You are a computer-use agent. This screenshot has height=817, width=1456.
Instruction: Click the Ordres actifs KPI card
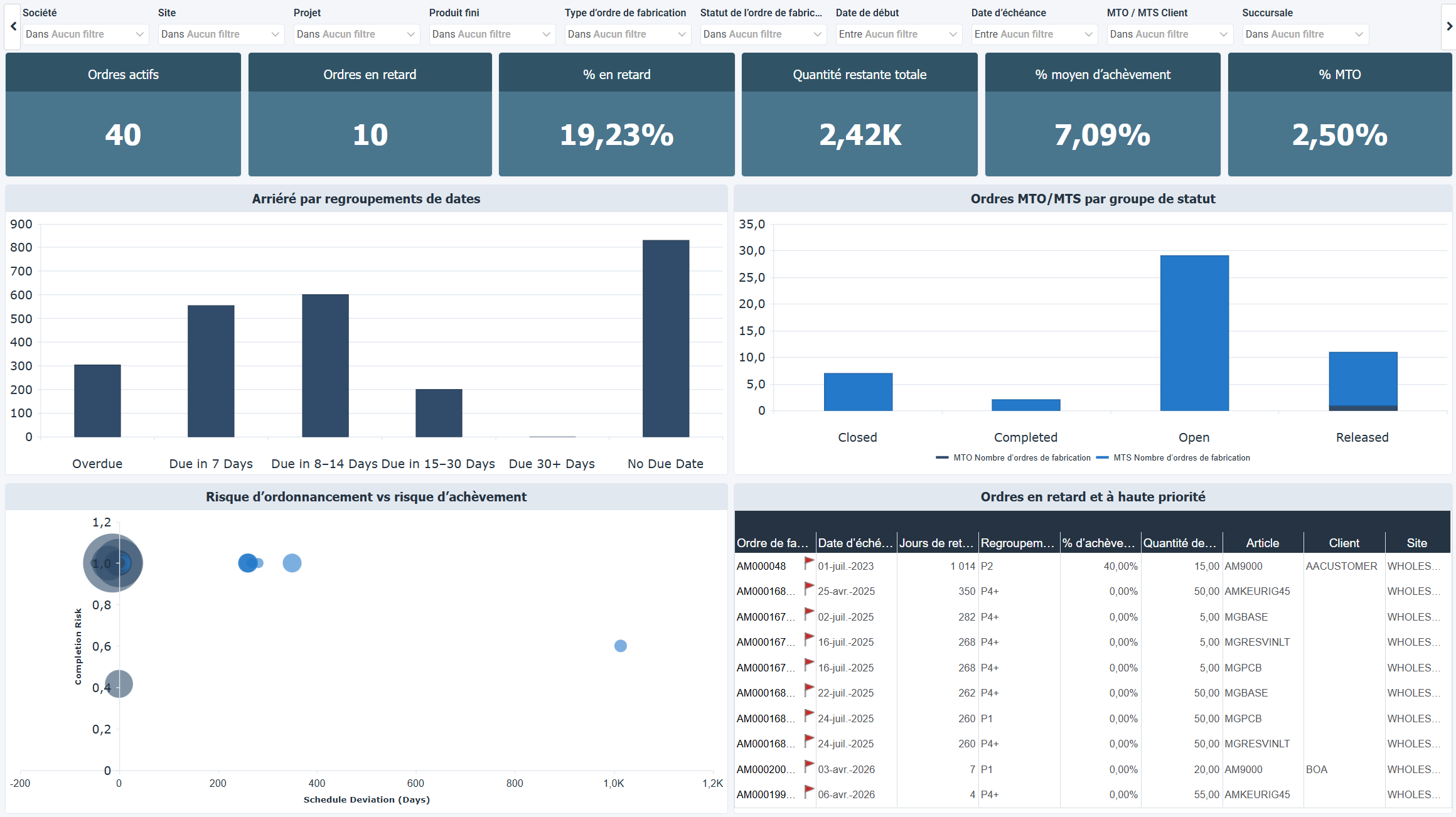123,115
